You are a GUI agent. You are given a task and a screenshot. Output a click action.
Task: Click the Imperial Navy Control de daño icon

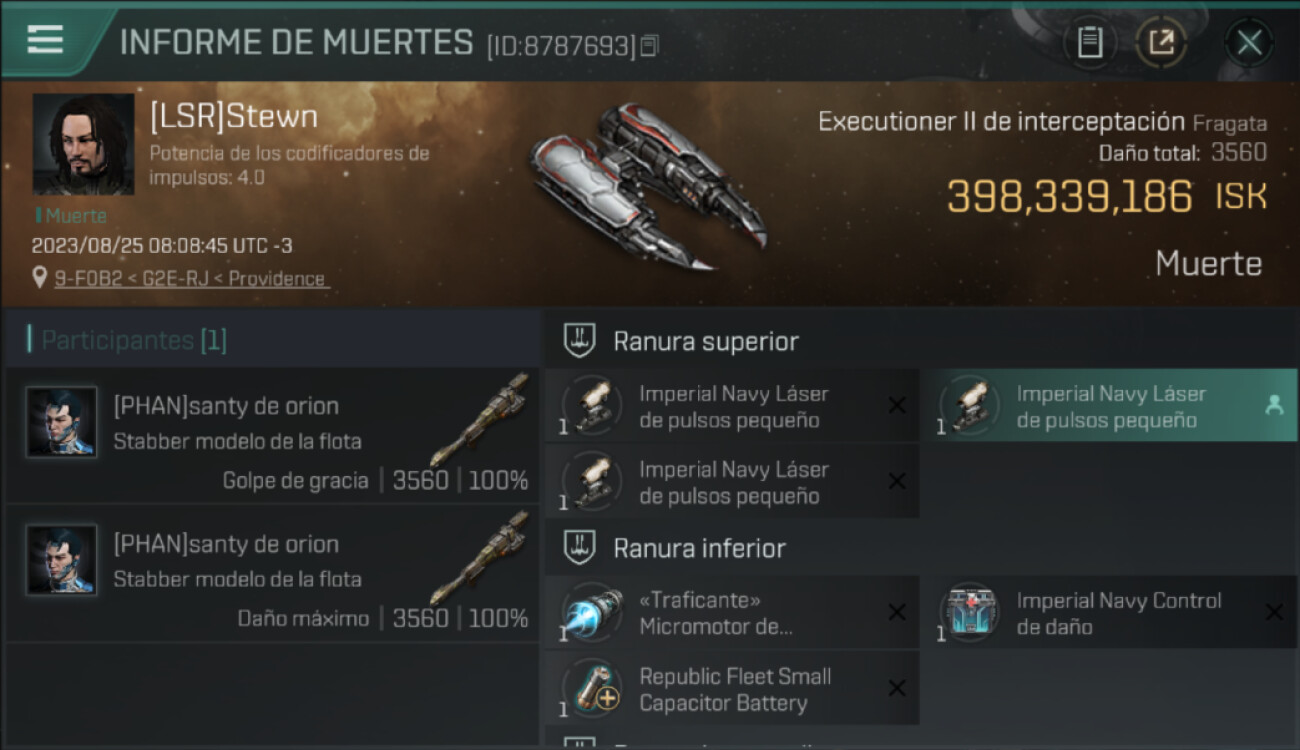click(969, 613)
